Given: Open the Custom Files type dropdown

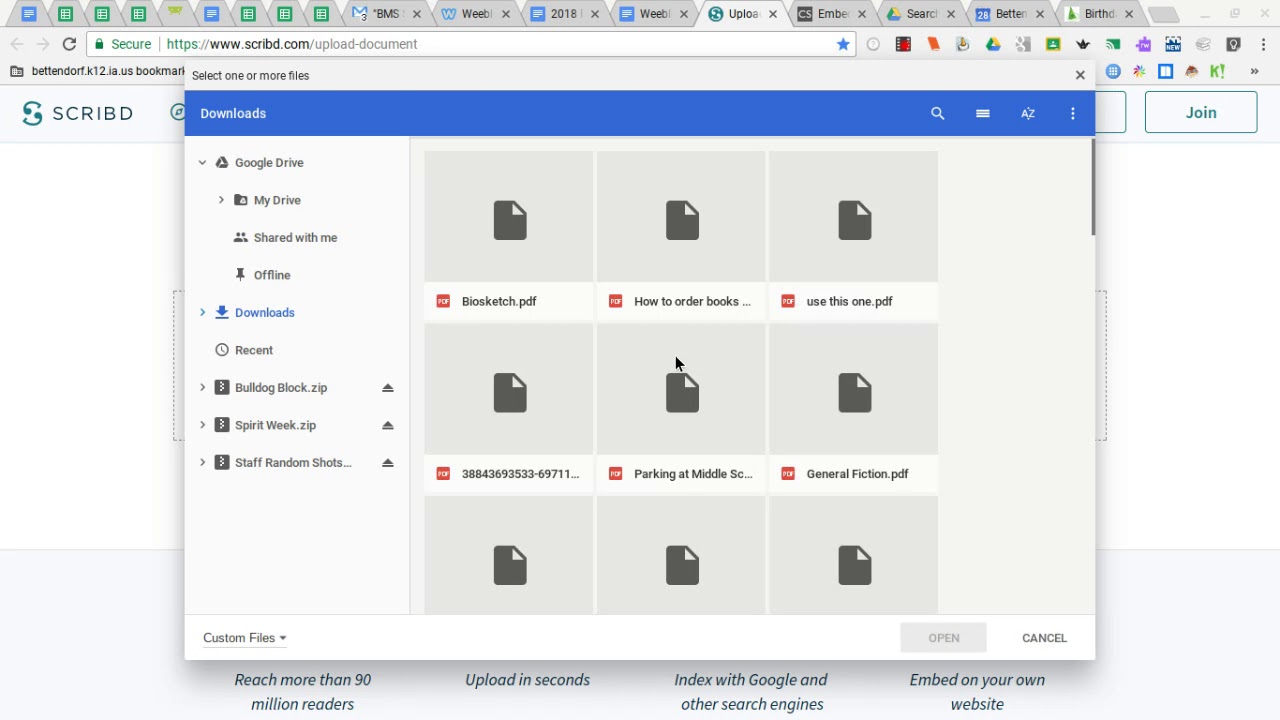Looking at the screenshot, I should (244, 638).
